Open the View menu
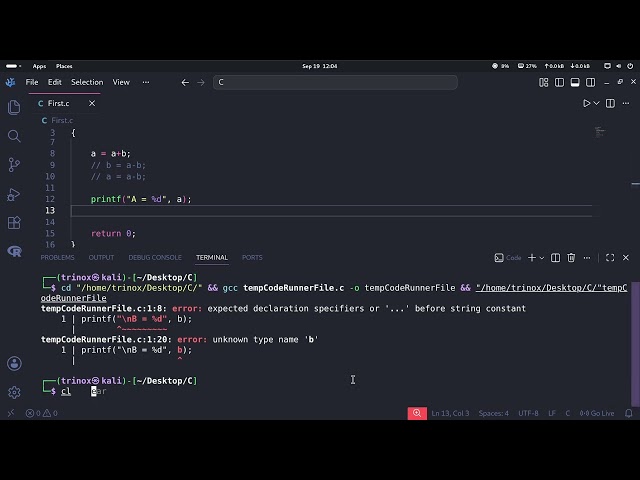640x480 pixels. click(x=121, y=82)
